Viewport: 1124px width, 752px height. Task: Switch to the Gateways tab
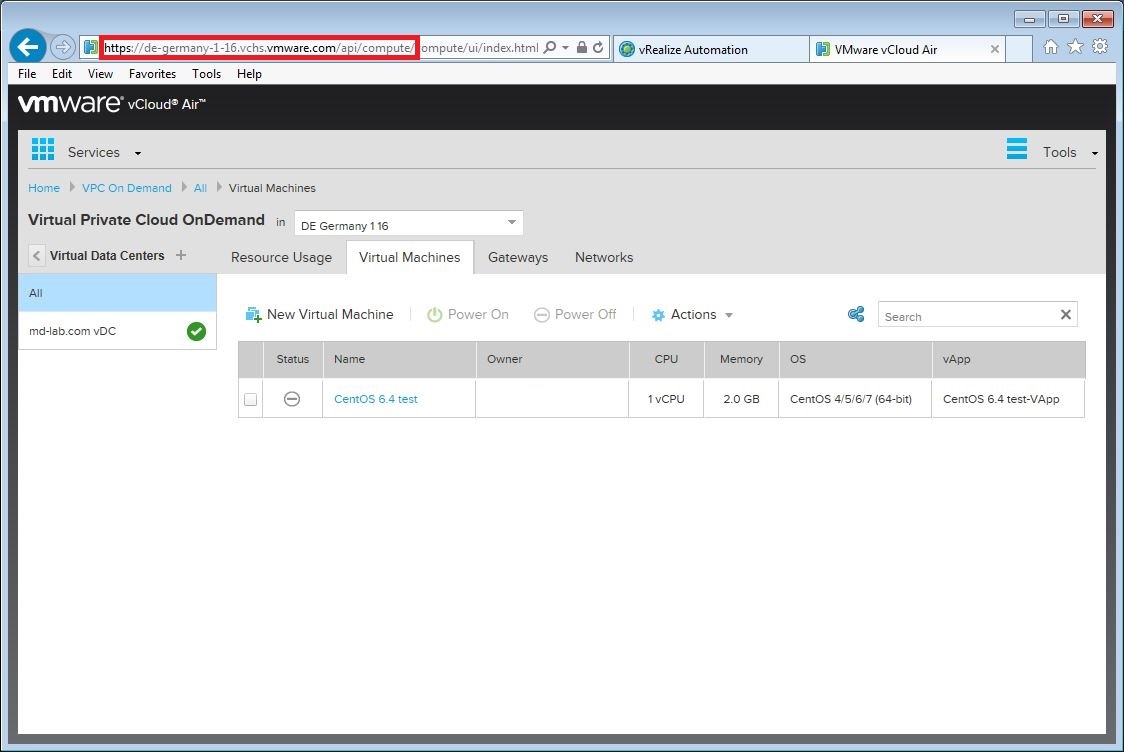pos(518,257)
